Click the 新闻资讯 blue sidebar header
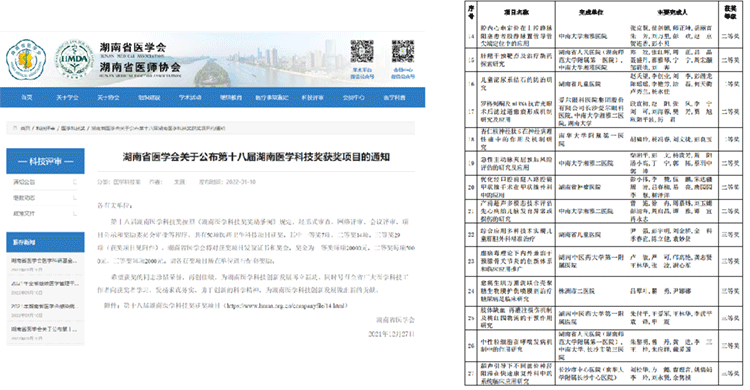The height and width of the screenshot is (390, 750). (45, 242)
